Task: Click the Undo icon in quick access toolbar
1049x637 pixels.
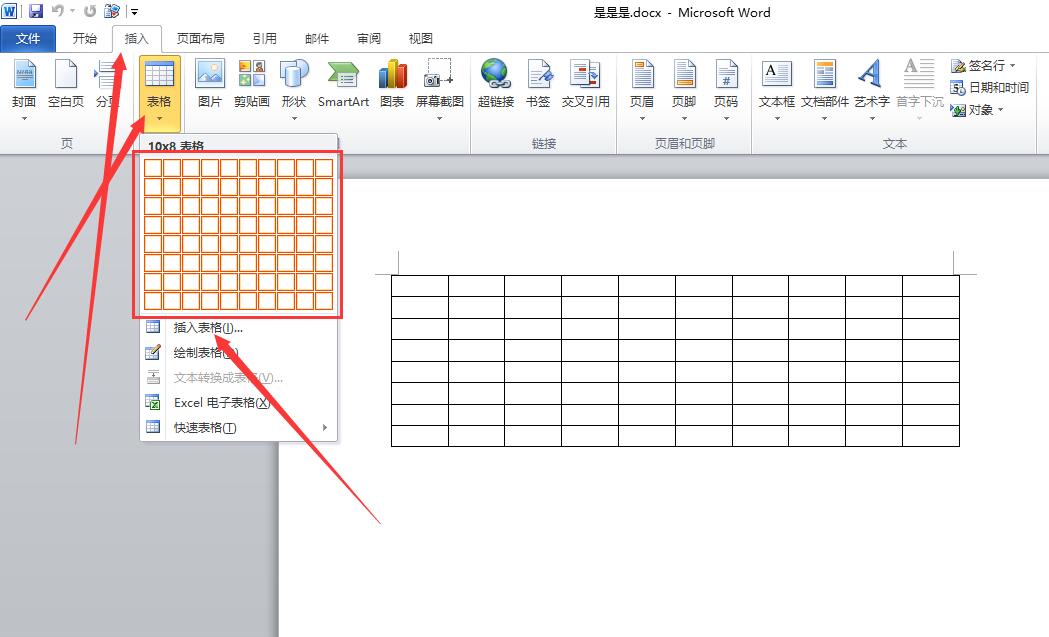Action: tap(58, 11)
